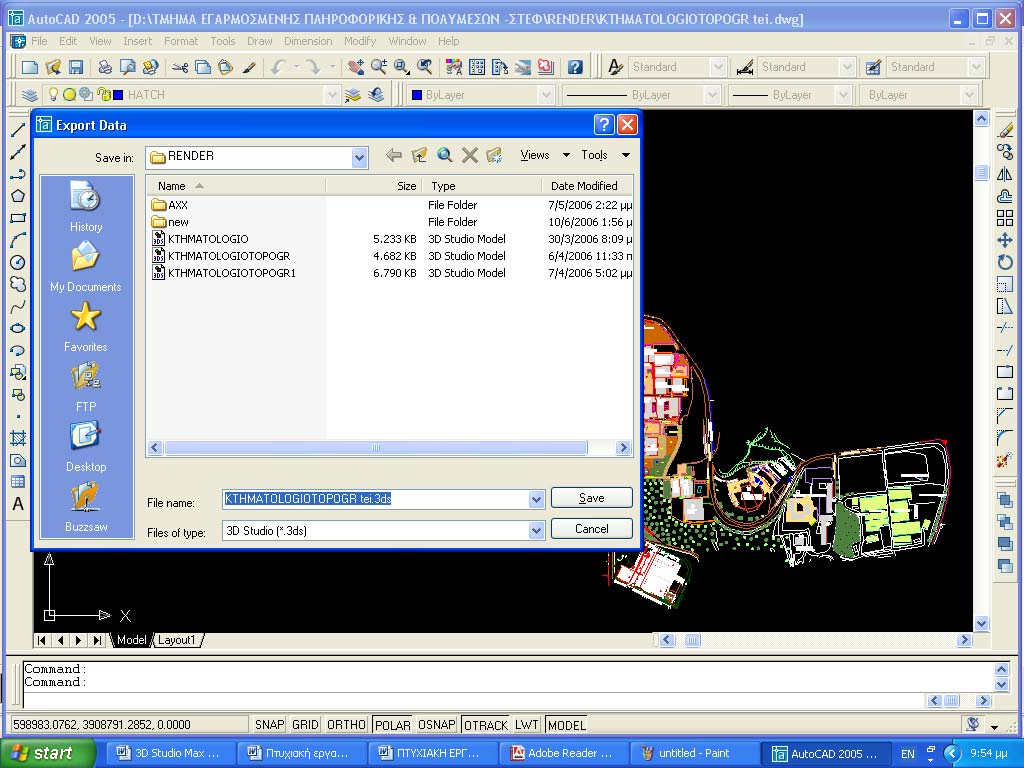Switch to Adobe Reader taskbar button

tap(563, 754)
